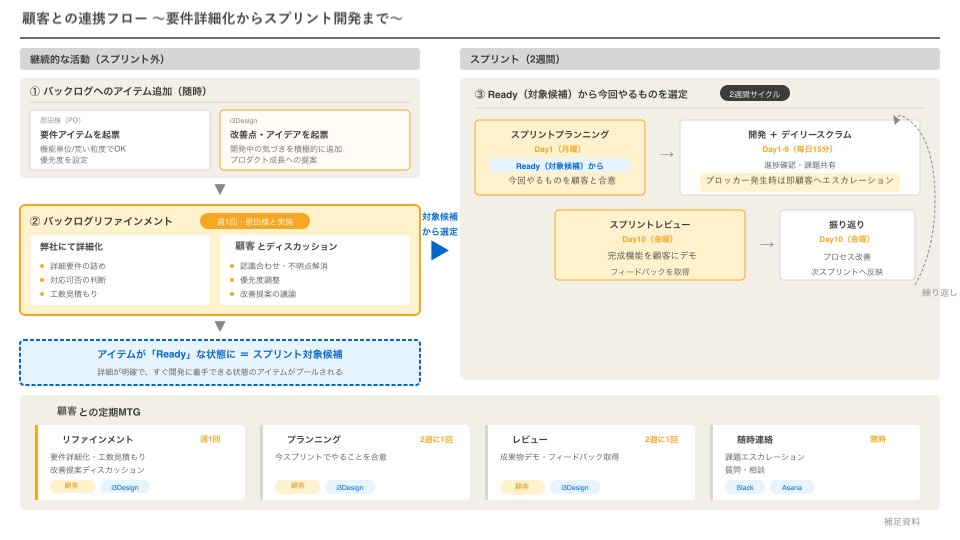The height and width of the screenshot is (540, 960).
Task: Click the i3Design tag in リファインメント card
Action: pyautogui.click(x=125, y=487)
